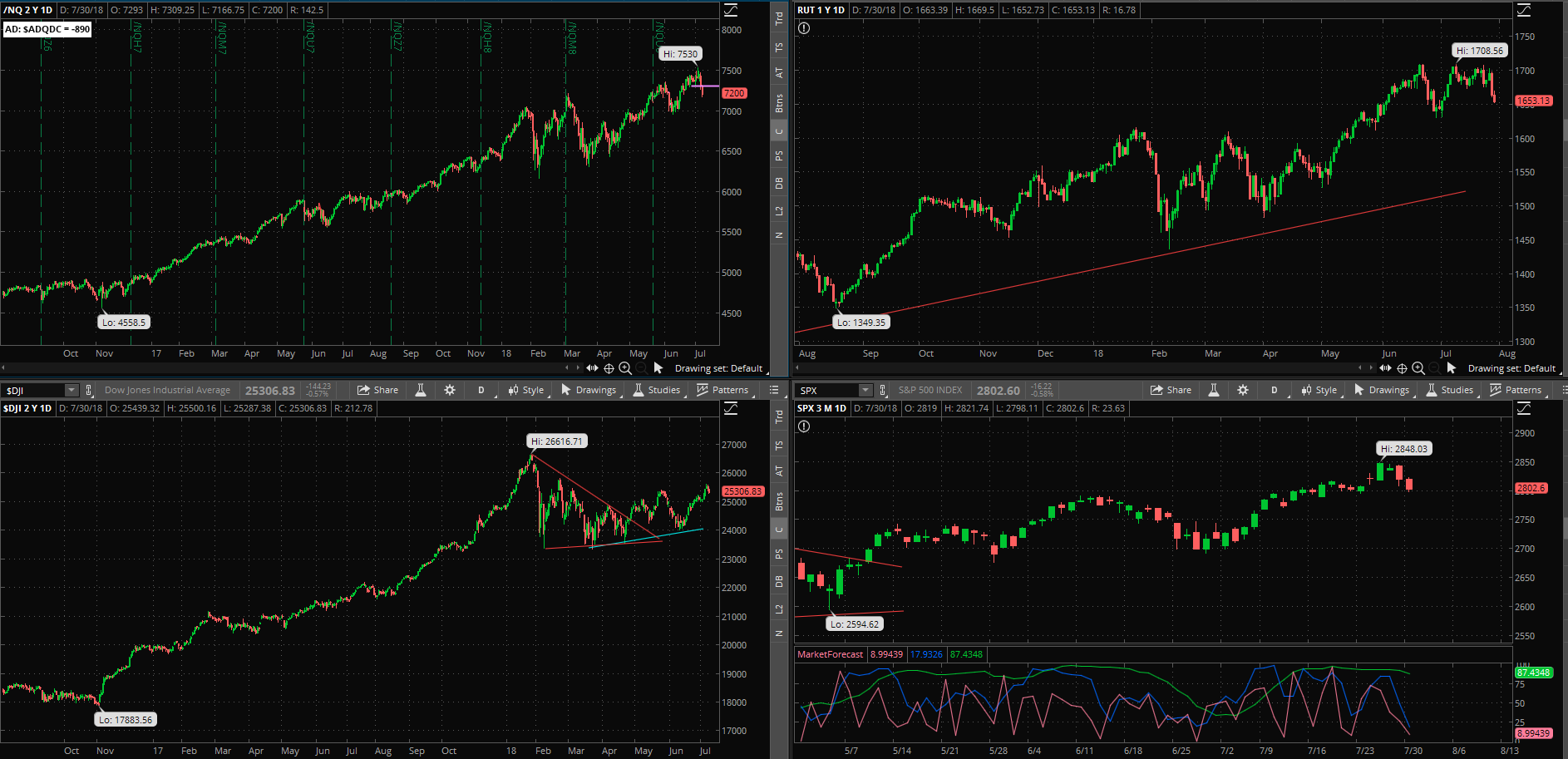The height and width of the screenshot is (759, 1568).
Task: Click the alert info icon in RUT chart
Action: click(804, 28)
